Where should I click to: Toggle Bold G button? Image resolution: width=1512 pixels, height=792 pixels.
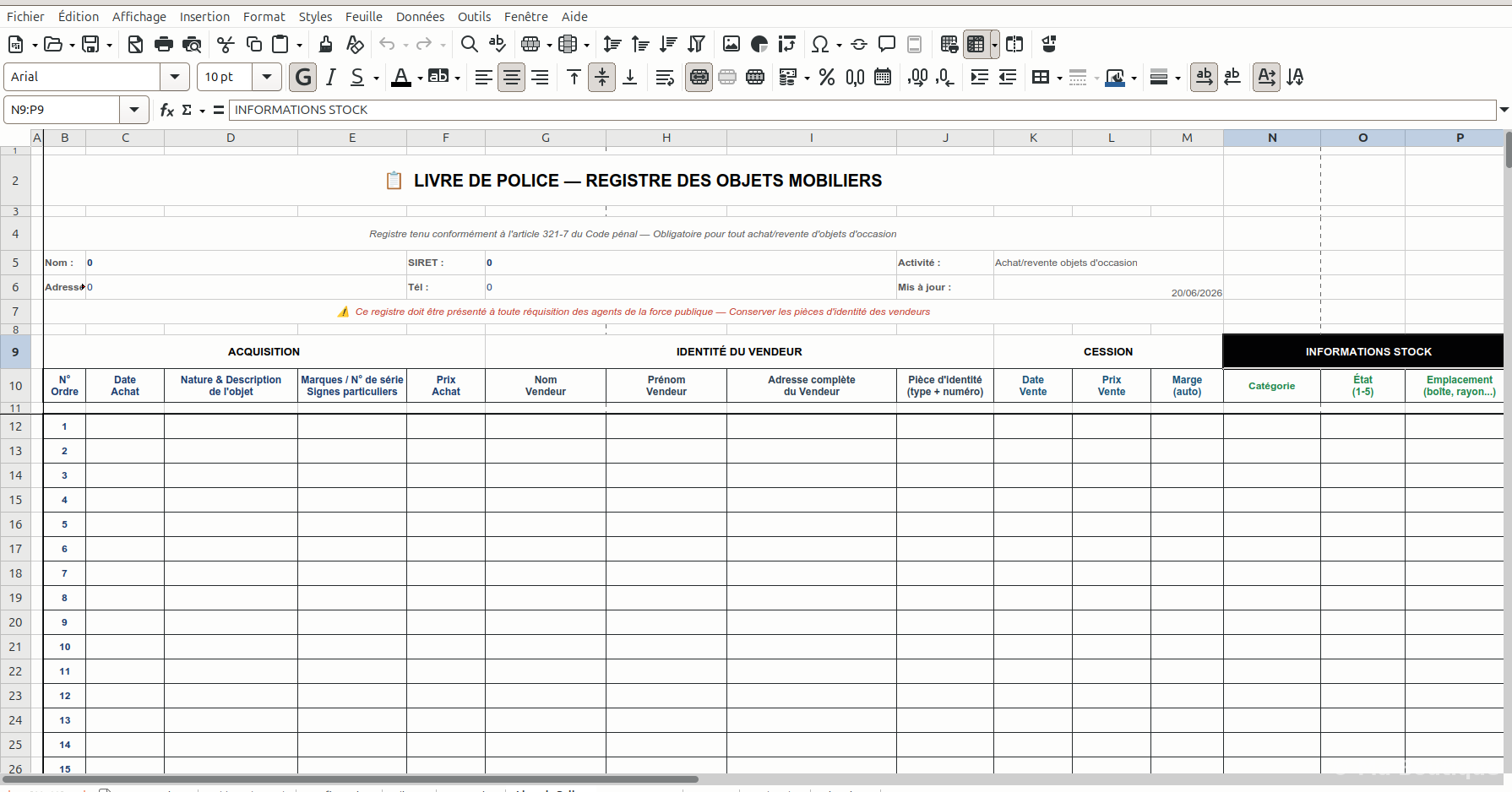coord(303,77)
